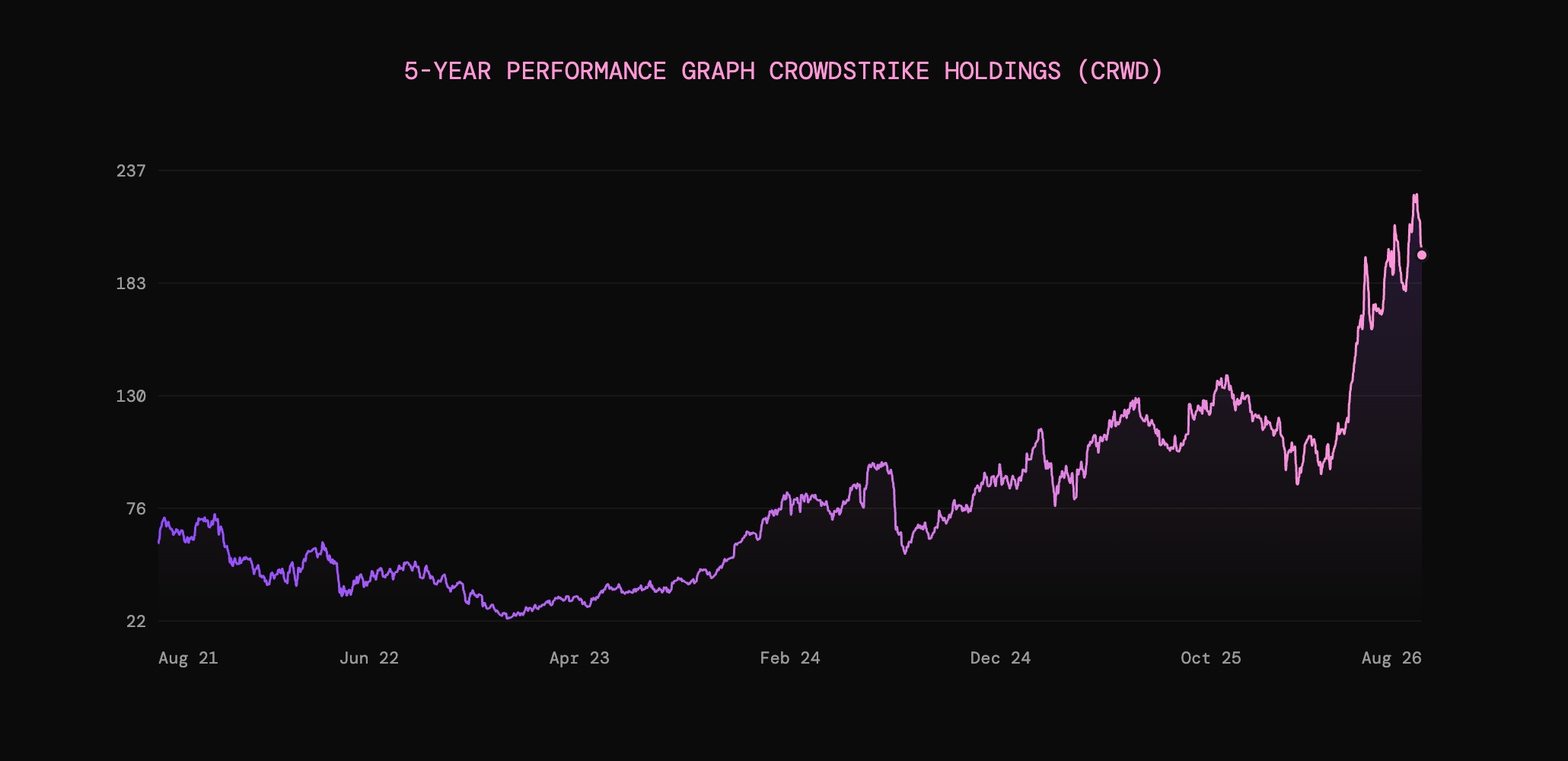Click the x-axis label Jun 22
1568x761 pixels.
click(x=369, y=658)
